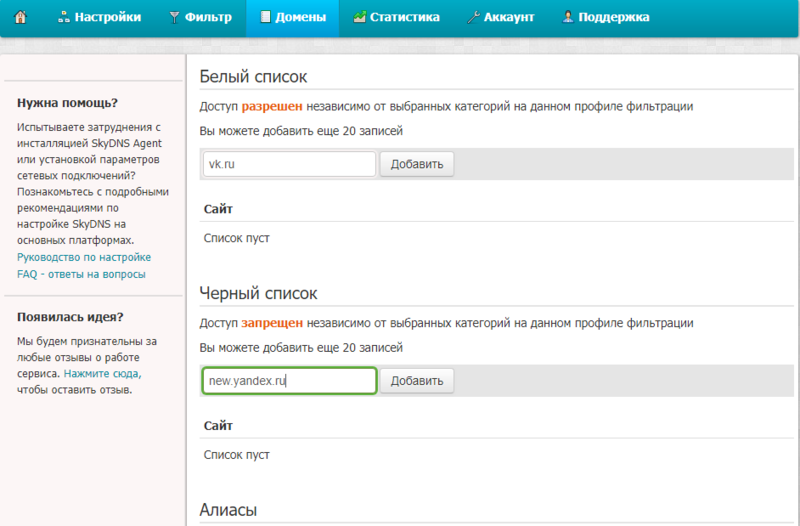The width and height of the screenshot is (800, 526).
Task: Click the wrench icon beside Аккаунт
Action: [473, 17]
